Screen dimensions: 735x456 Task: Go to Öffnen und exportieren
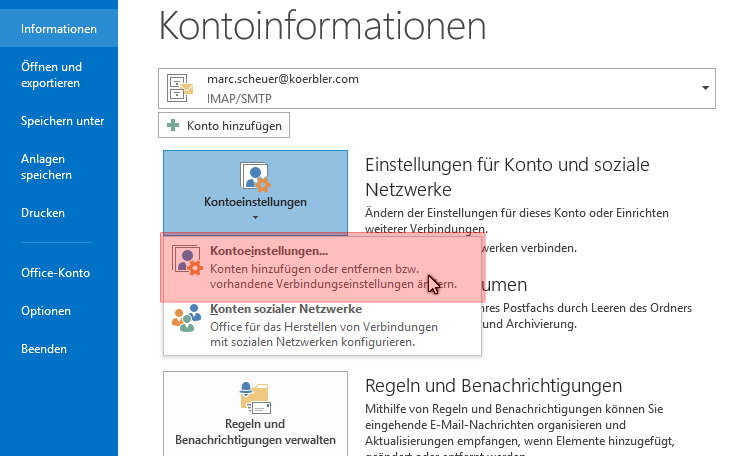pos(52,75)
